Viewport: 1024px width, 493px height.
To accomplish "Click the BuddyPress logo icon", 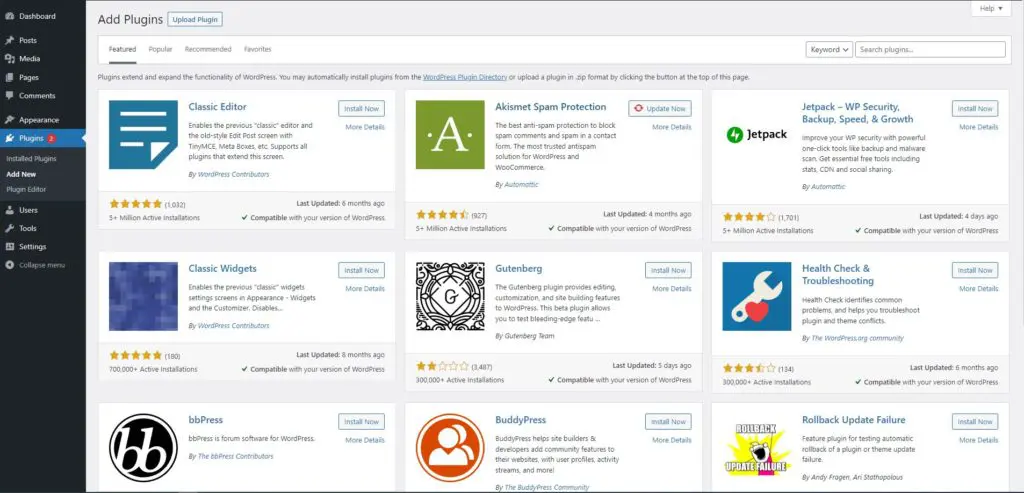I will pos(450,448).
